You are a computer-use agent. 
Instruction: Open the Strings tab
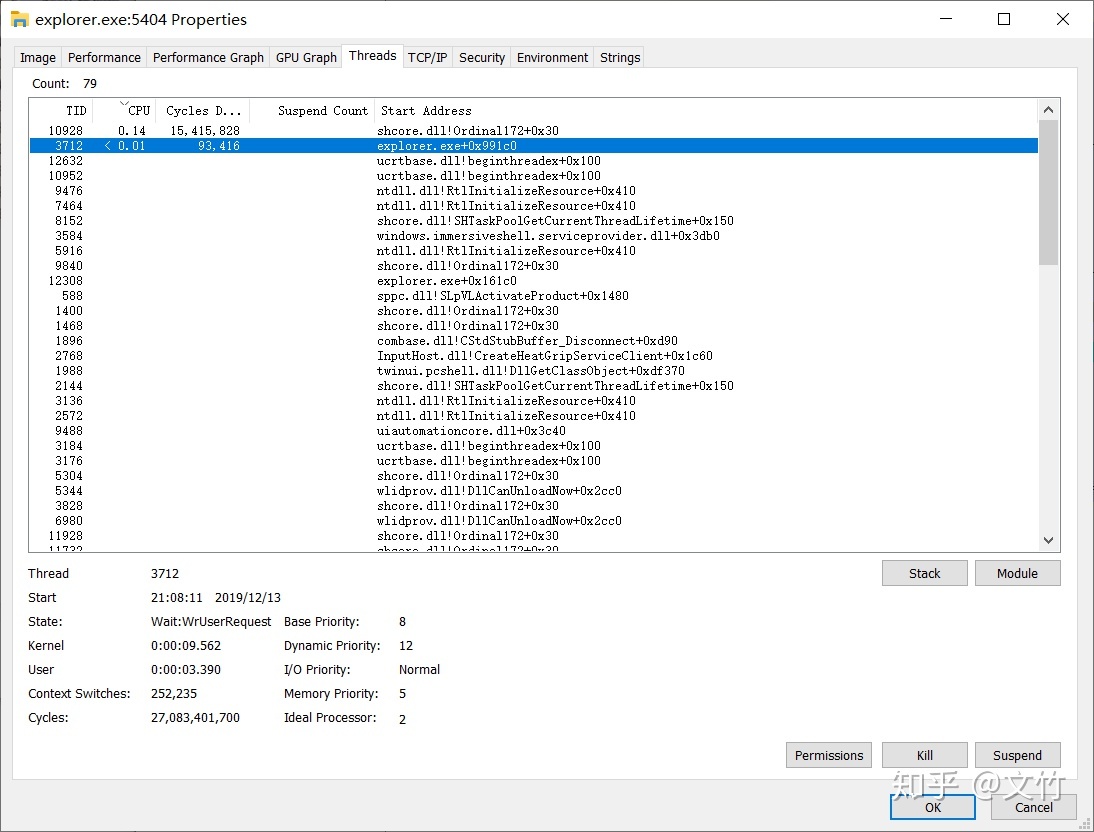pos(620,57)
